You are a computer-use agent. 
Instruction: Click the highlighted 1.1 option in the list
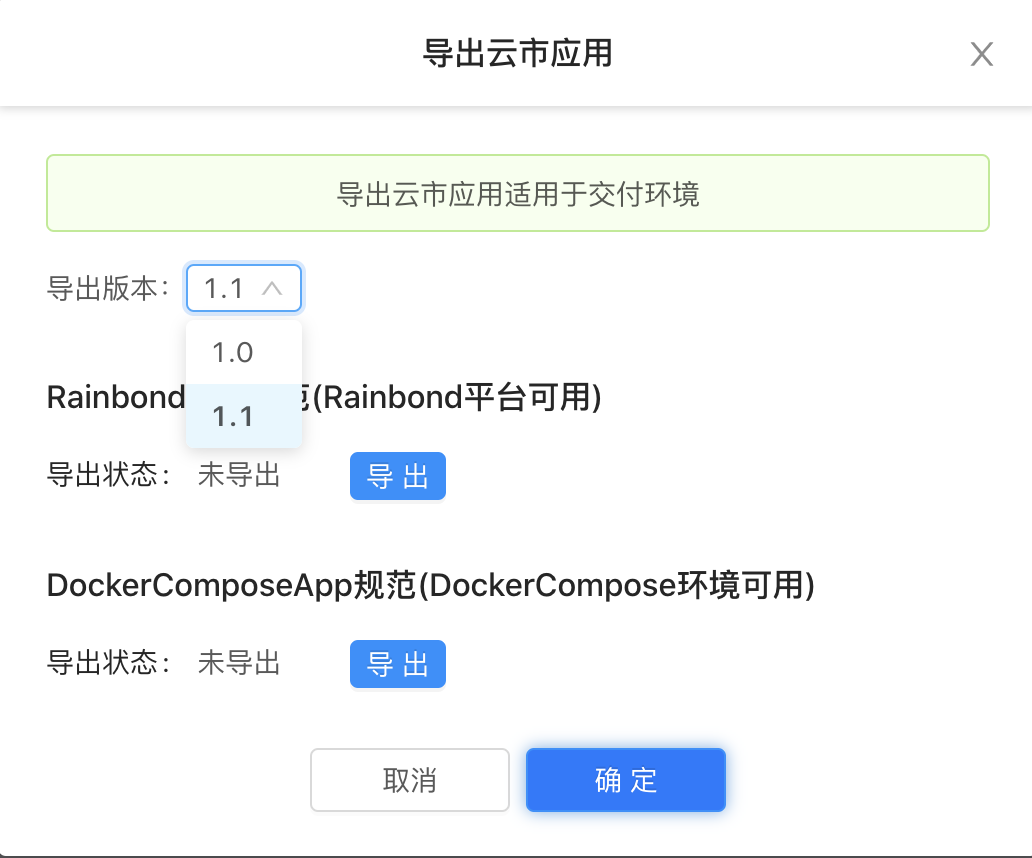pos(243,416)
